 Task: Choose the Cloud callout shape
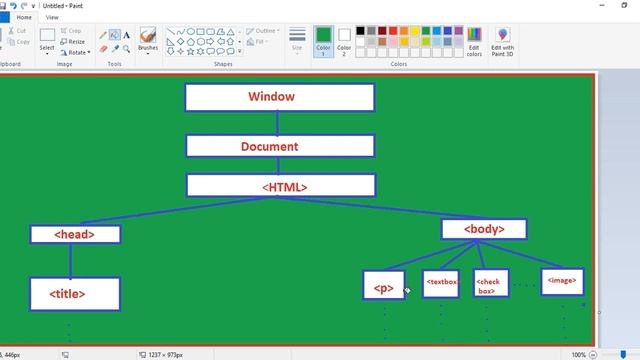click(231, 51)
